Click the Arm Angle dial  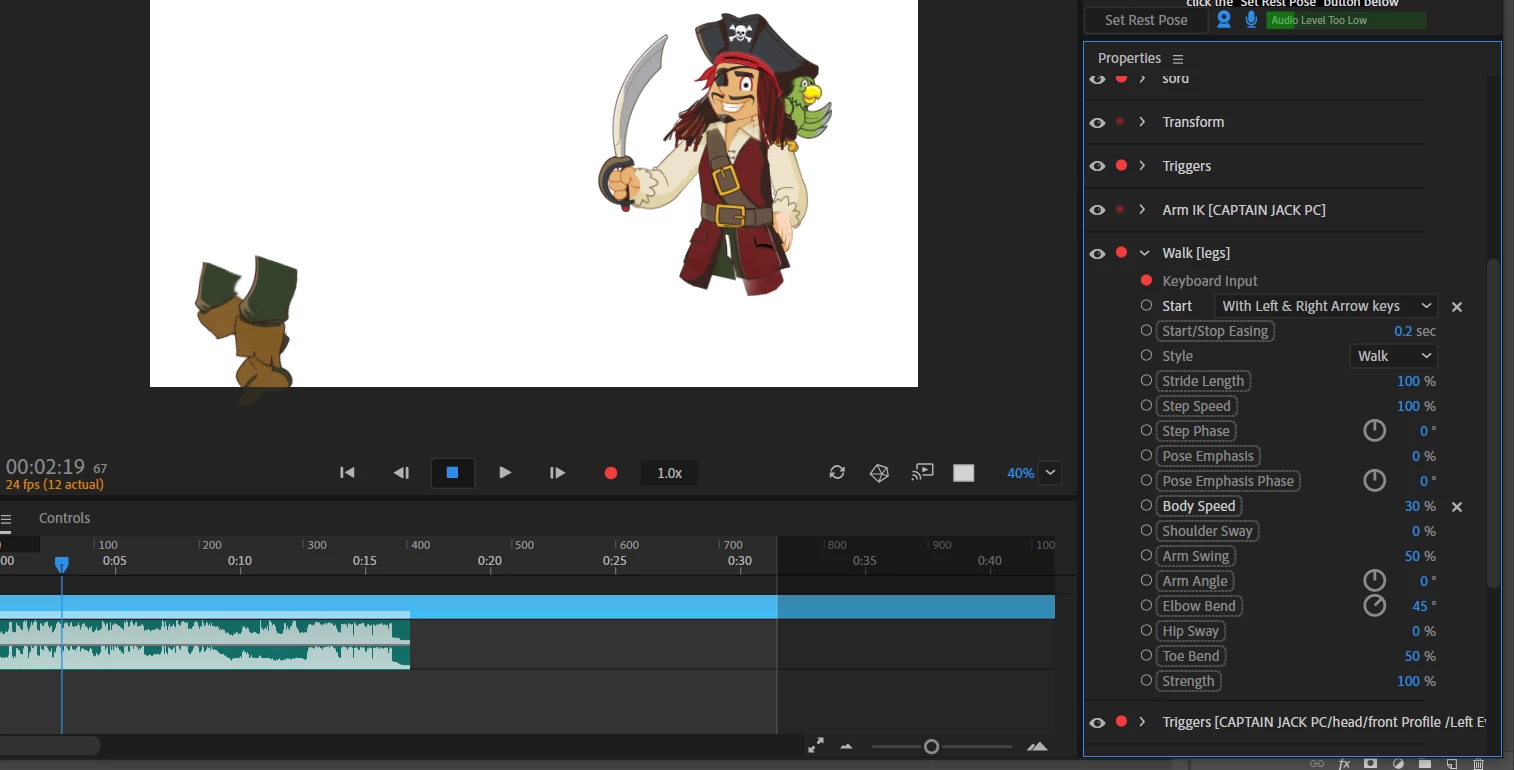pos(1375,581)
